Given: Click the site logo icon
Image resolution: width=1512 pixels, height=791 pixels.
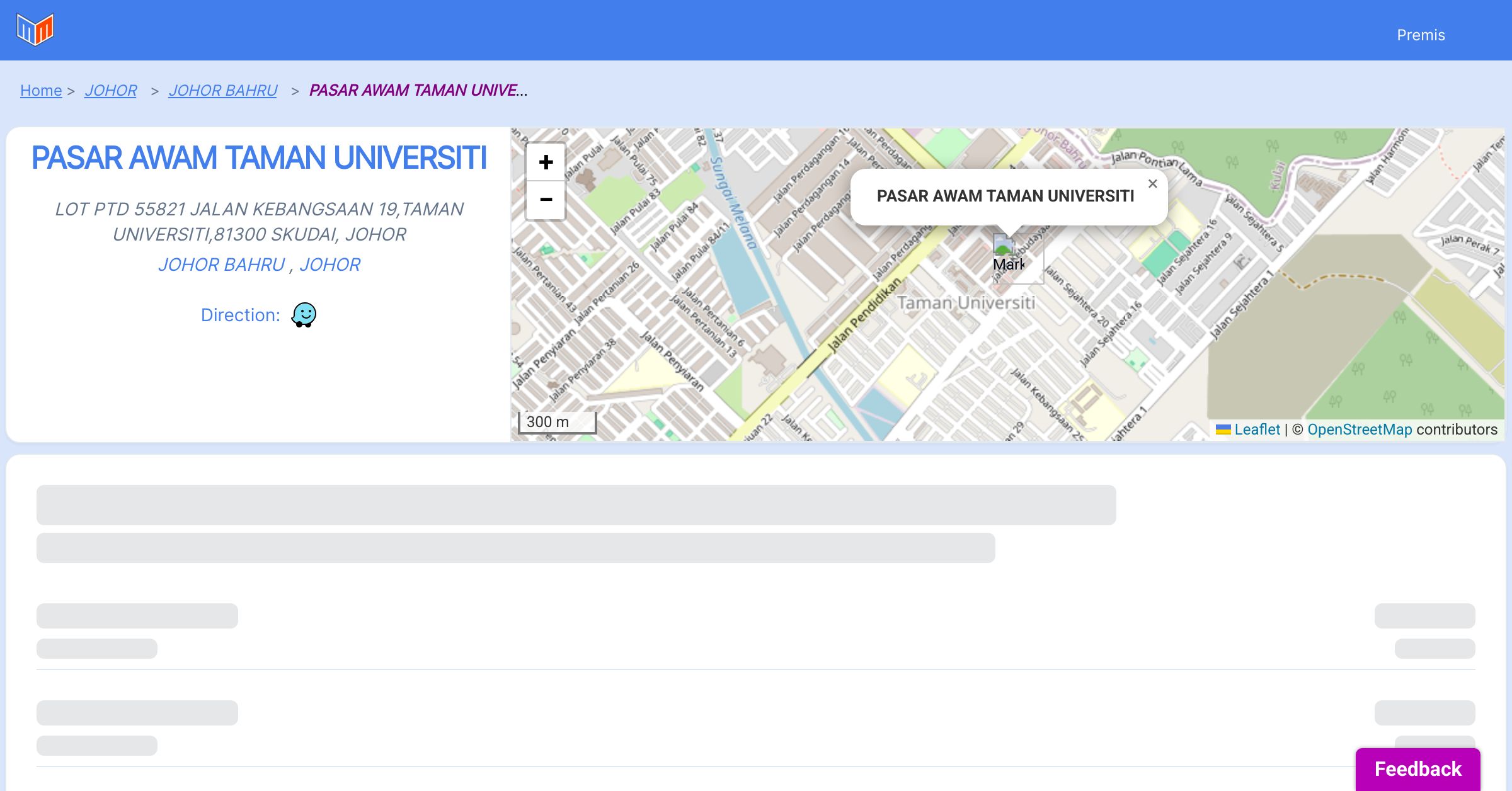Looking at the screenshot, I should pyautogui.click(x=35, y=30).
